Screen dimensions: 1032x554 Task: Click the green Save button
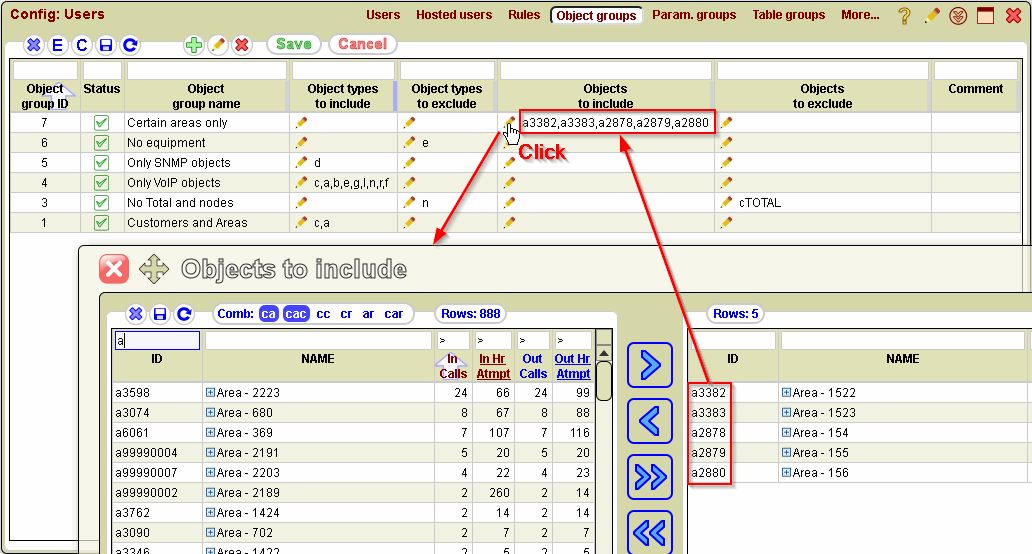click(294, 44)
